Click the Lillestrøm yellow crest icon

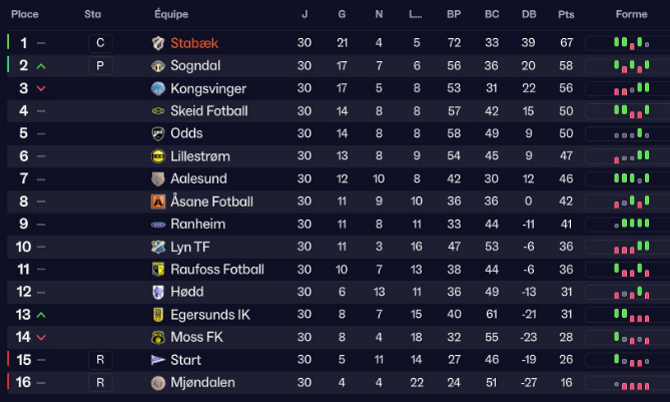click(158, 156)
